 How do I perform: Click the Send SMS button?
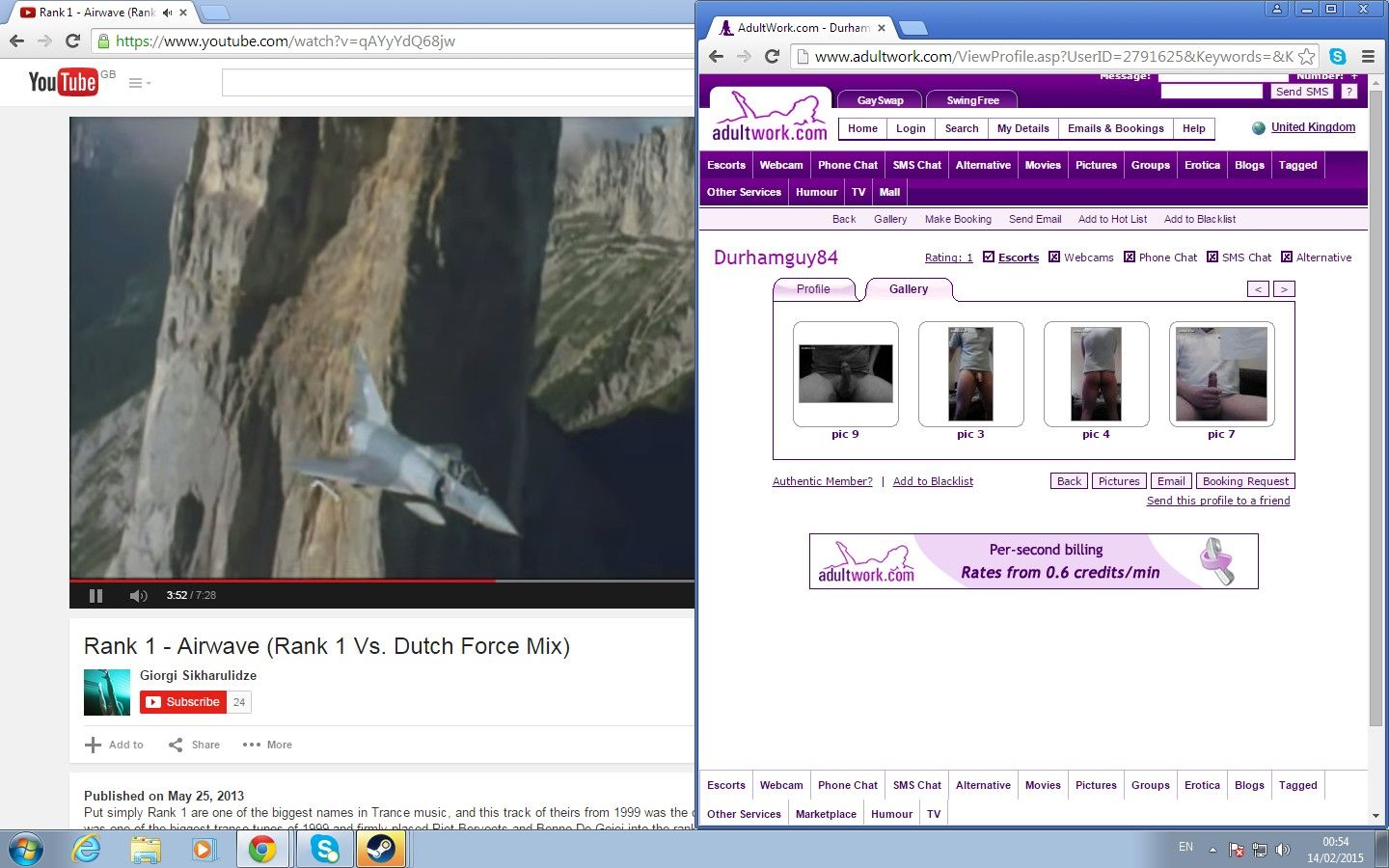coord(1302,92)
